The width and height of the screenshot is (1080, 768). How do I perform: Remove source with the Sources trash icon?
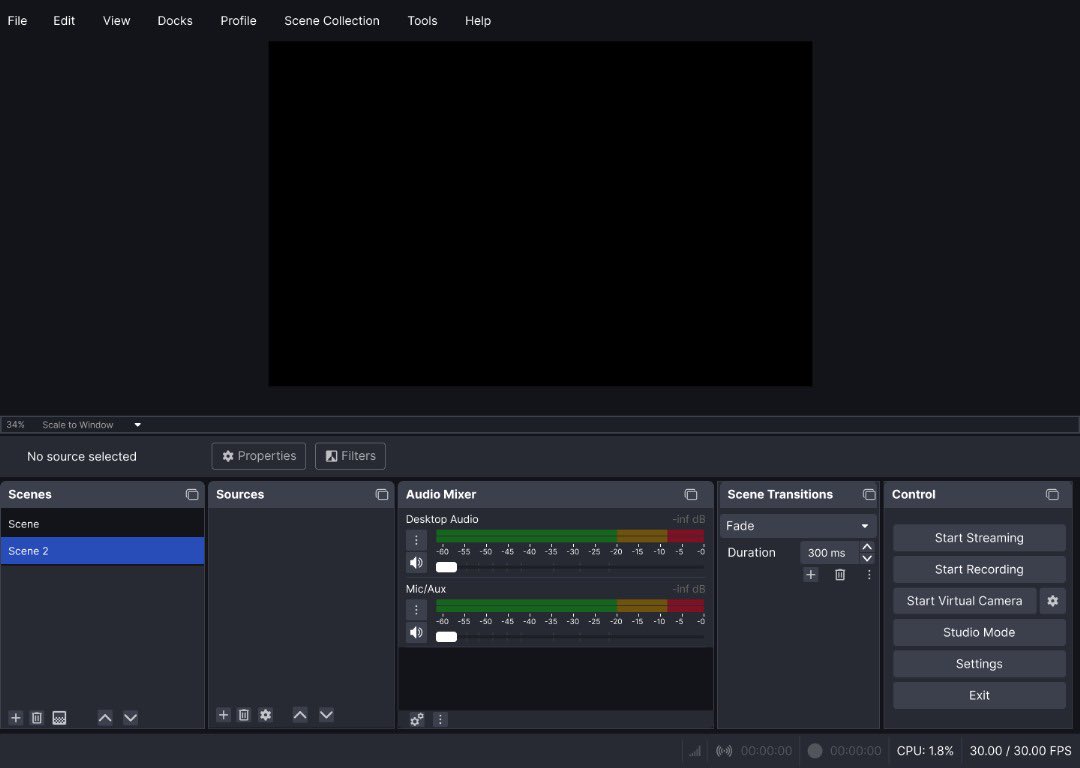click(x=244, y=715)
